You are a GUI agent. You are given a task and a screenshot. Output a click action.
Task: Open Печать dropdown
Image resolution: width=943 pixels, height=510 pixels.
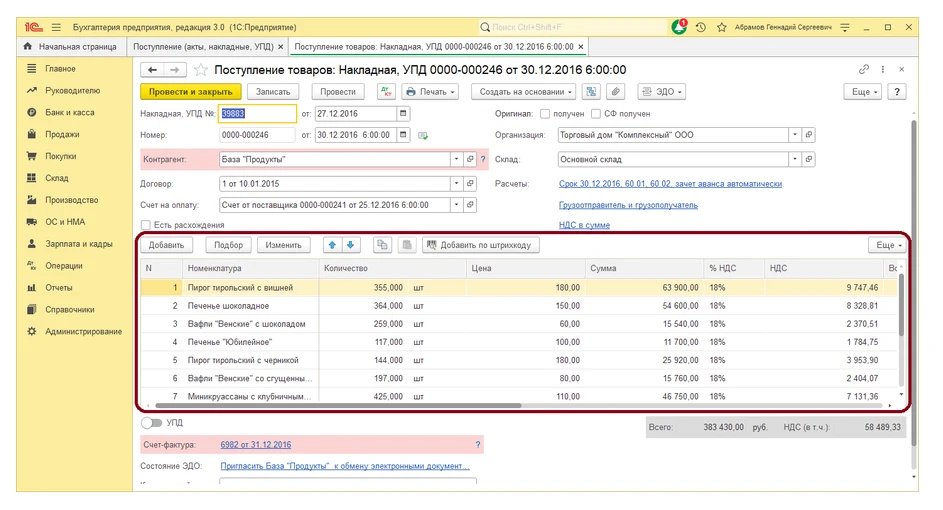point(431,92)
